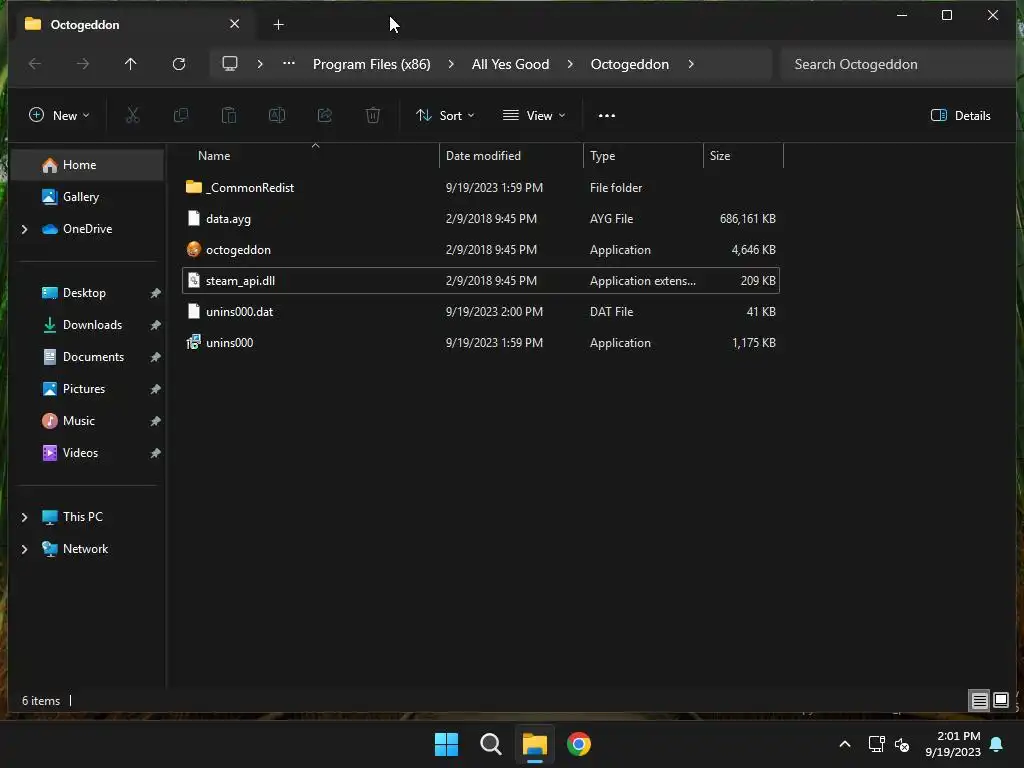Select Home in navigation pane
1024x768 pixels.
point(87,165)
